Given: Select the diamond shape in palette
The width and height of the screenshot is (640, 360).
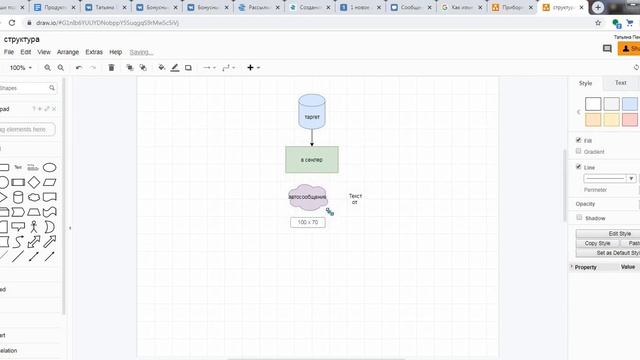Looking at the screenshot, I should coord(34,182).
